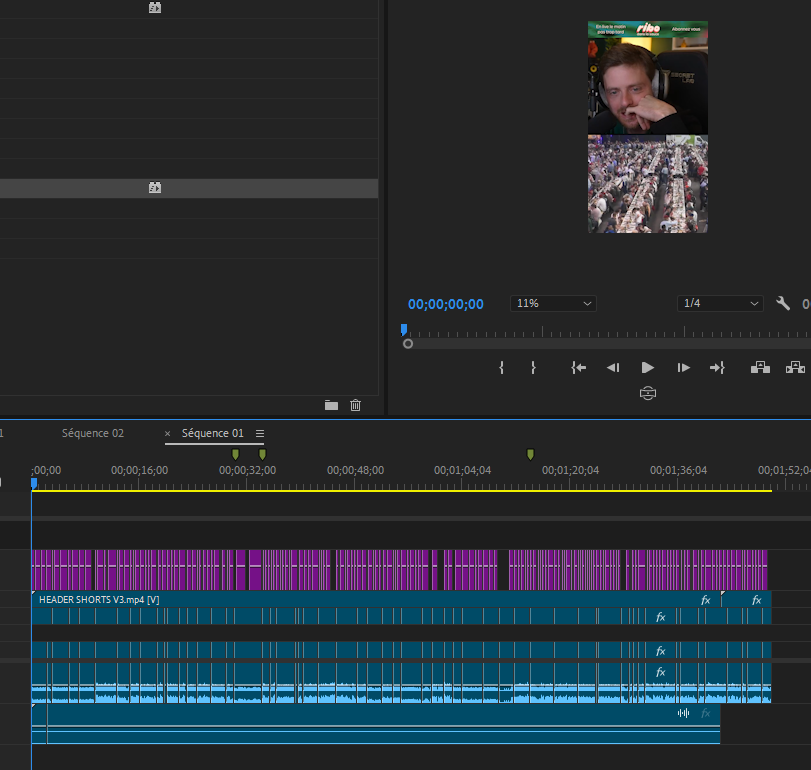Click the Extract button
The width and height of the screenshot is (811, 770).
click(x=795, y=368)
